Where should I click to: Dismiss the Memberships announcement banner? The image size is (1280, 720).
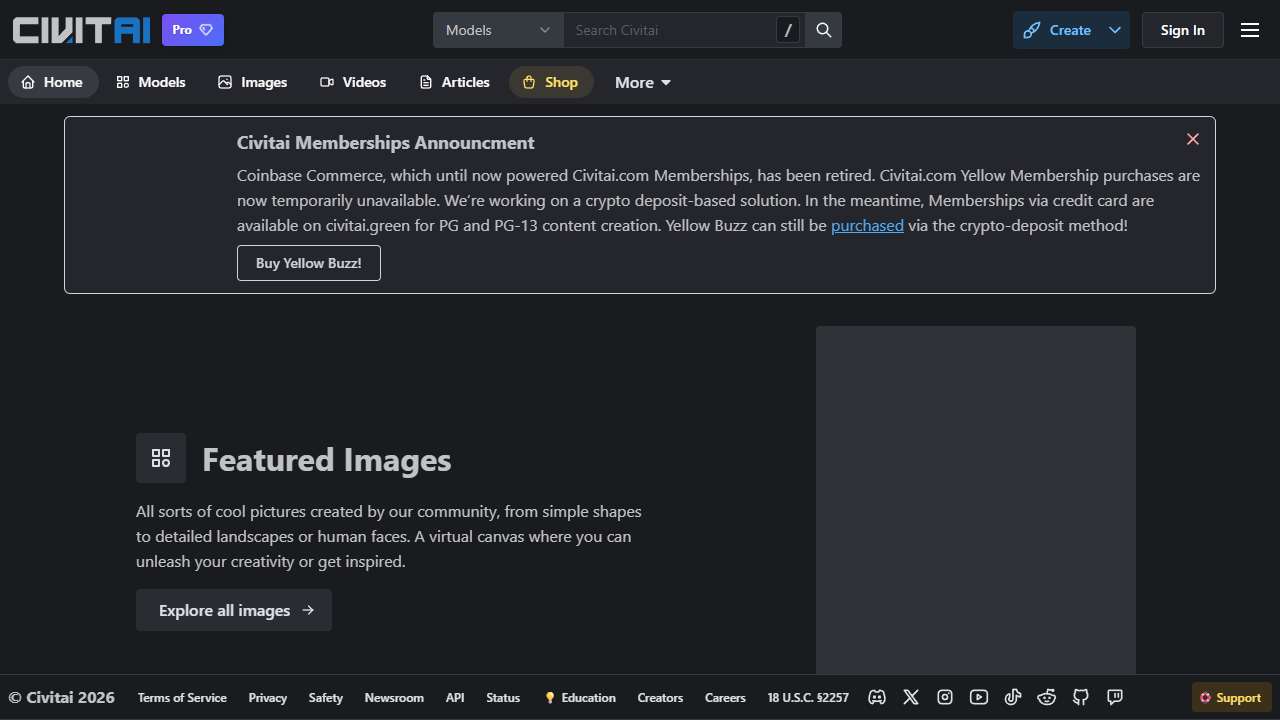point(1192,139)
